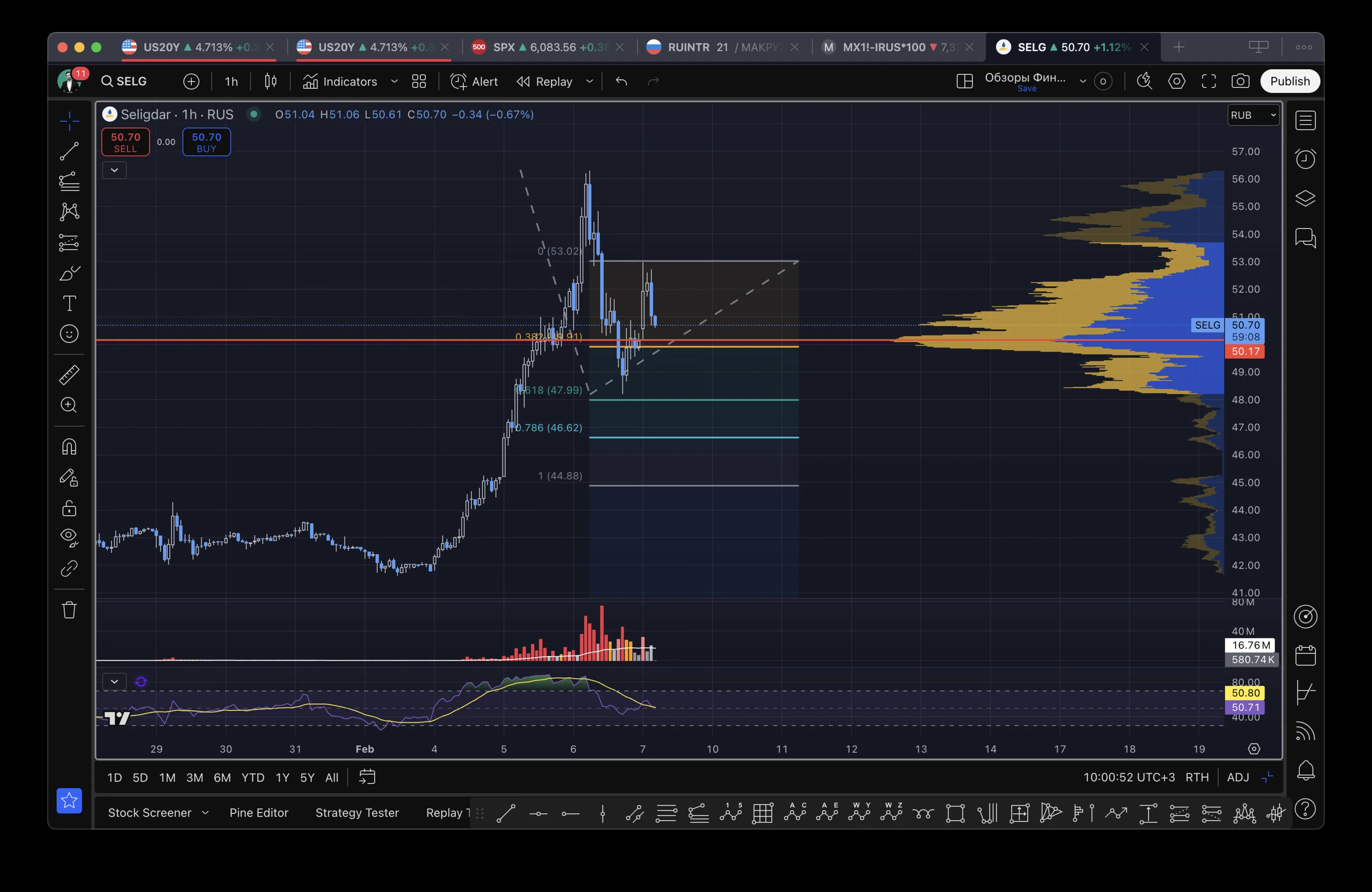The image size is (1372, 892).
Task: Switch to the MX1!-IRUS*100 tab
Action: (x=898, y=47)
